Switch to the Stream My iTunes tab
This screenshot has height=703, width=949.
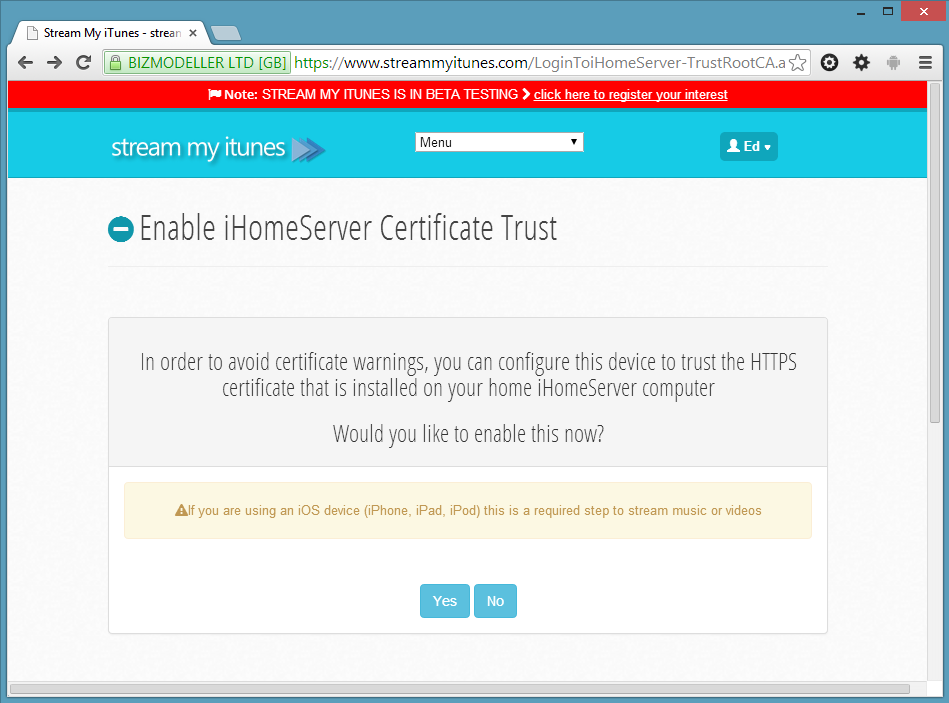pyautogui.click(x=112, y=33)
